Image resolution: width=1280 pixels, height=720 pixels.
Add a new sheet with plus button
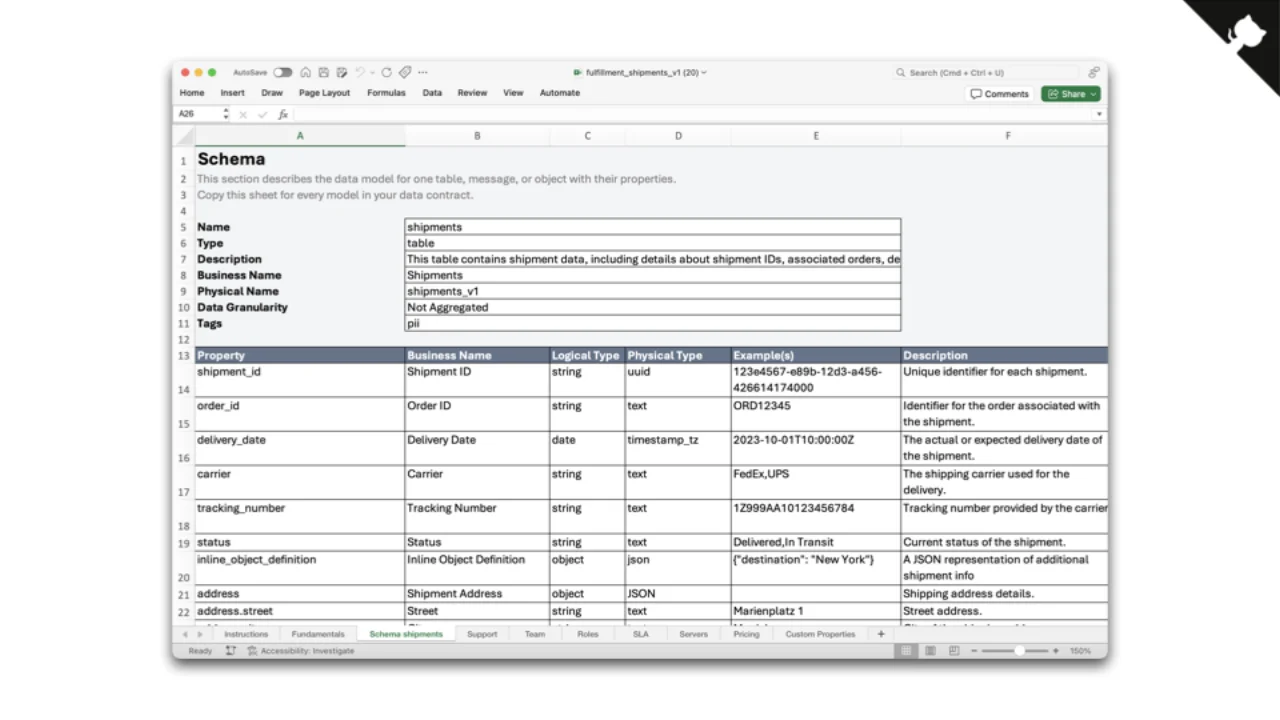tap(881, 634)
